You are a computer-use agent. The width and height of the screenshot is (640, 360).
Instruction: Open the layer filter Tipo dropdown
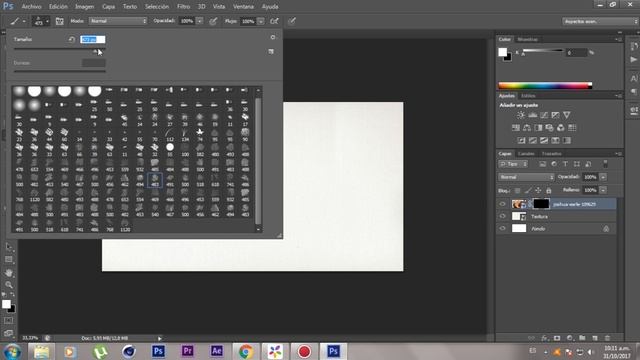513,164
